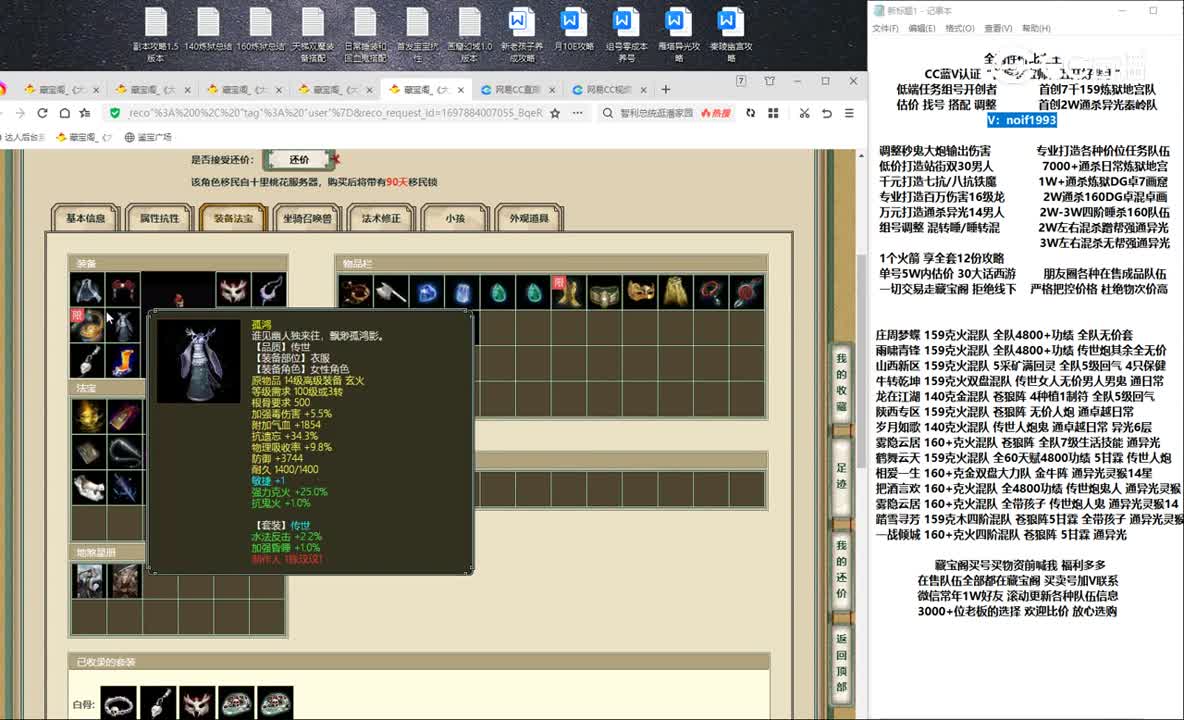Viewport: 1184px width, 720px height.
Task: Select first 地煞星册 portrait icon
Action: pyautogui.click(x=88, y=580)
